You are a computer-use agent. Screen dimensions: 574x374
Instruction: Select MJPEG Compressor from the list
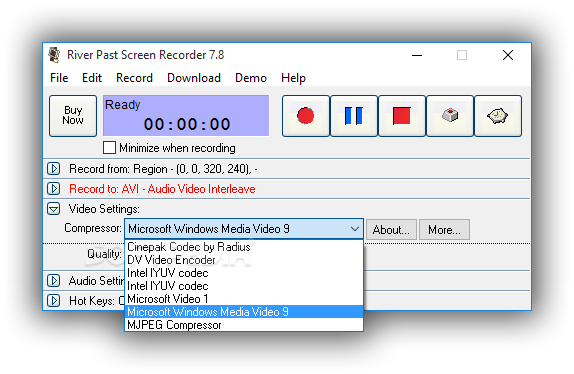coord(244,325)
